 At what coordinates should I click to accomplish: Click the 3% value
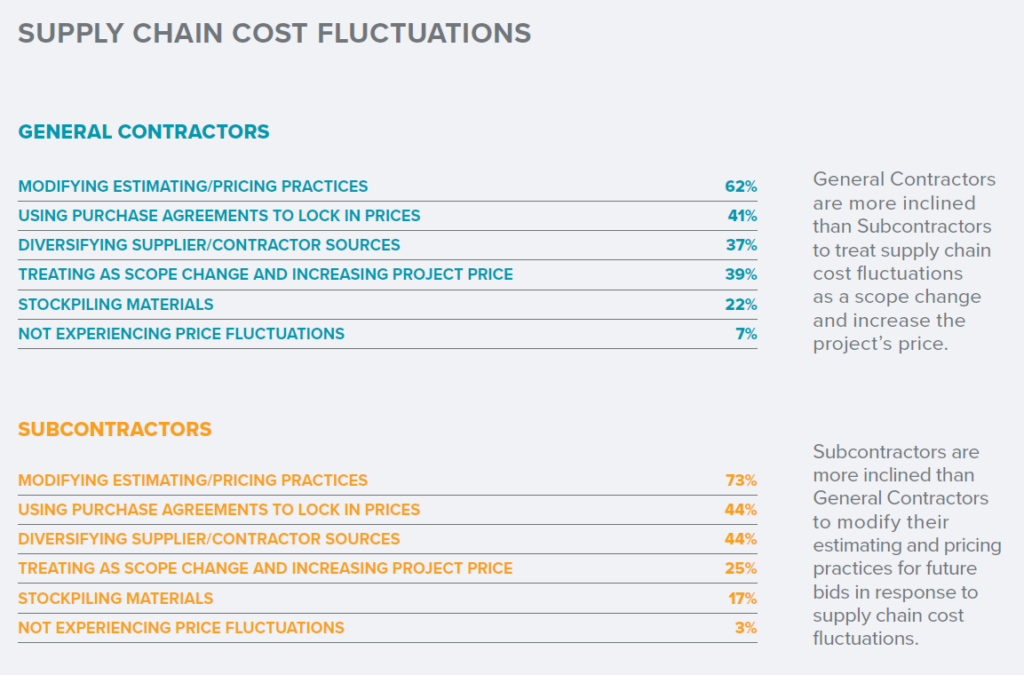coord(746,628)
